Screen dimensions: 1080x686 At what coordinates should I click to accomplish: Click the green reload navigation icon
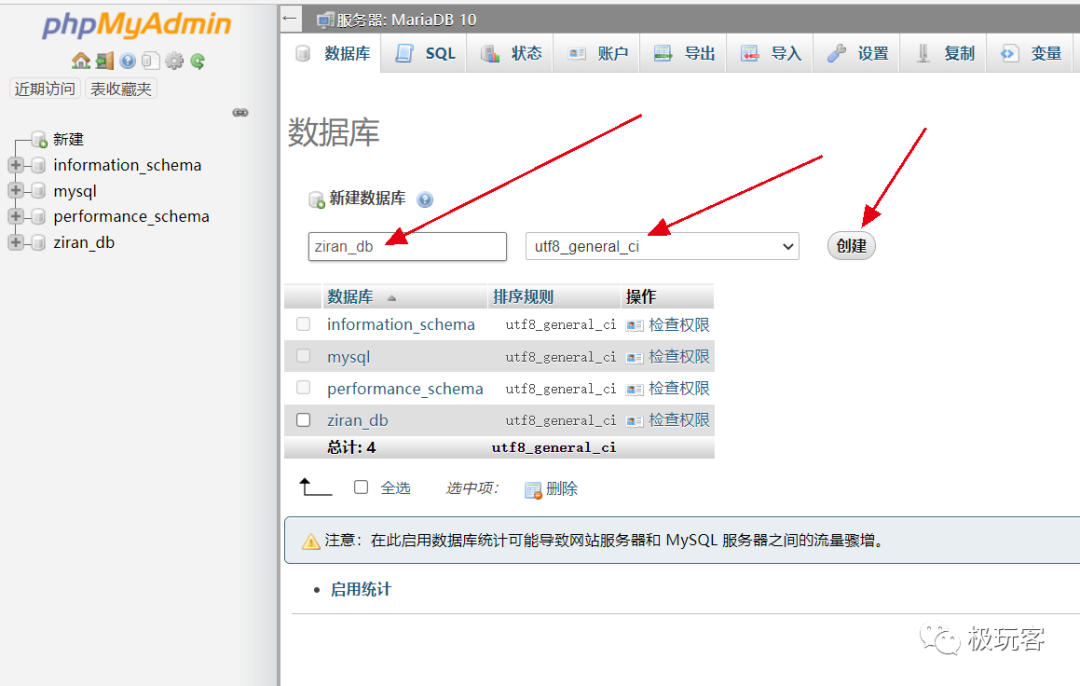click(198, 61)
